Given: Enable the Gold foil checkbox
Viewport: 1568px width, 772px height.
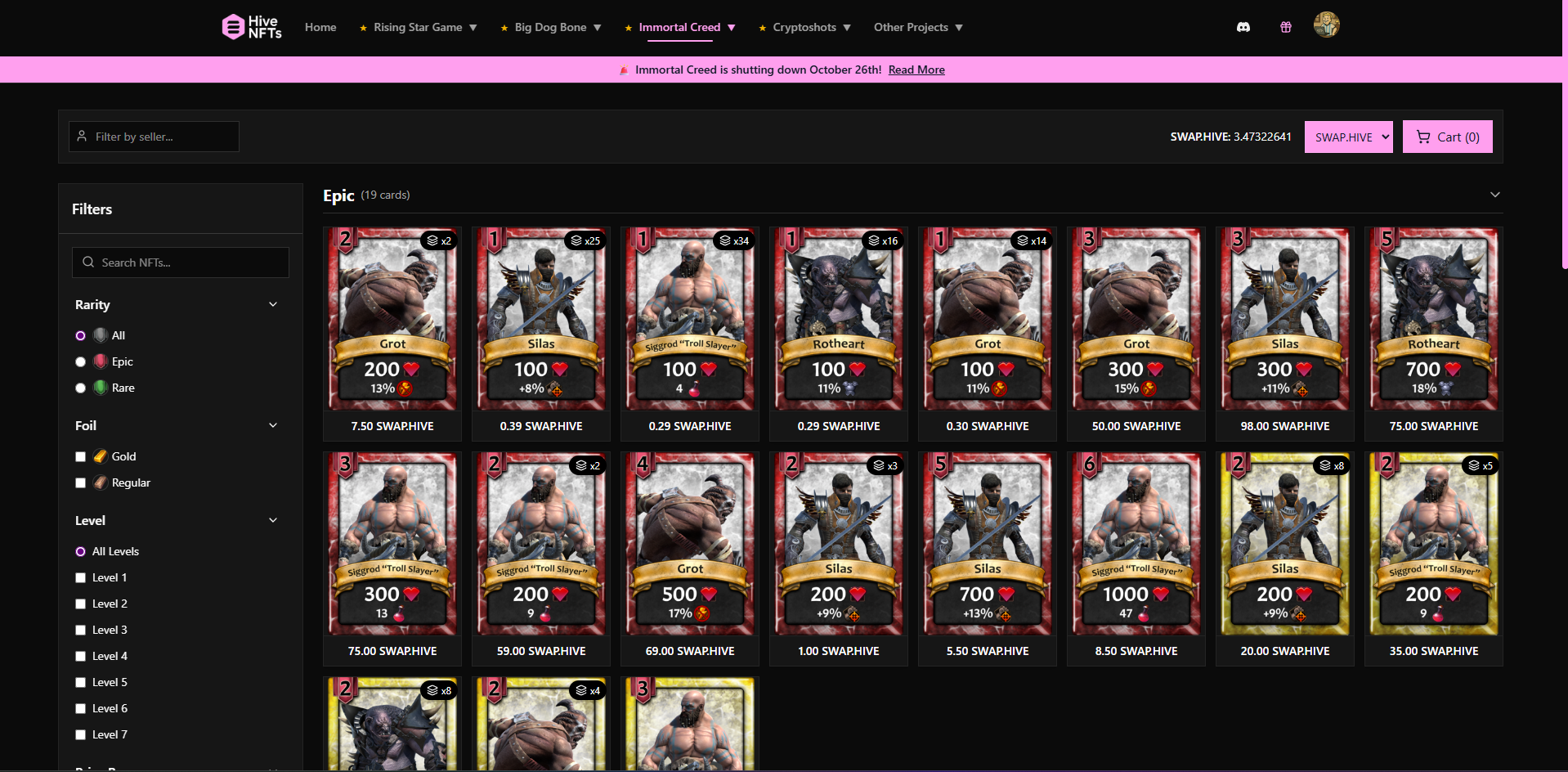Looking at the screenshot, I should (80, 456).
